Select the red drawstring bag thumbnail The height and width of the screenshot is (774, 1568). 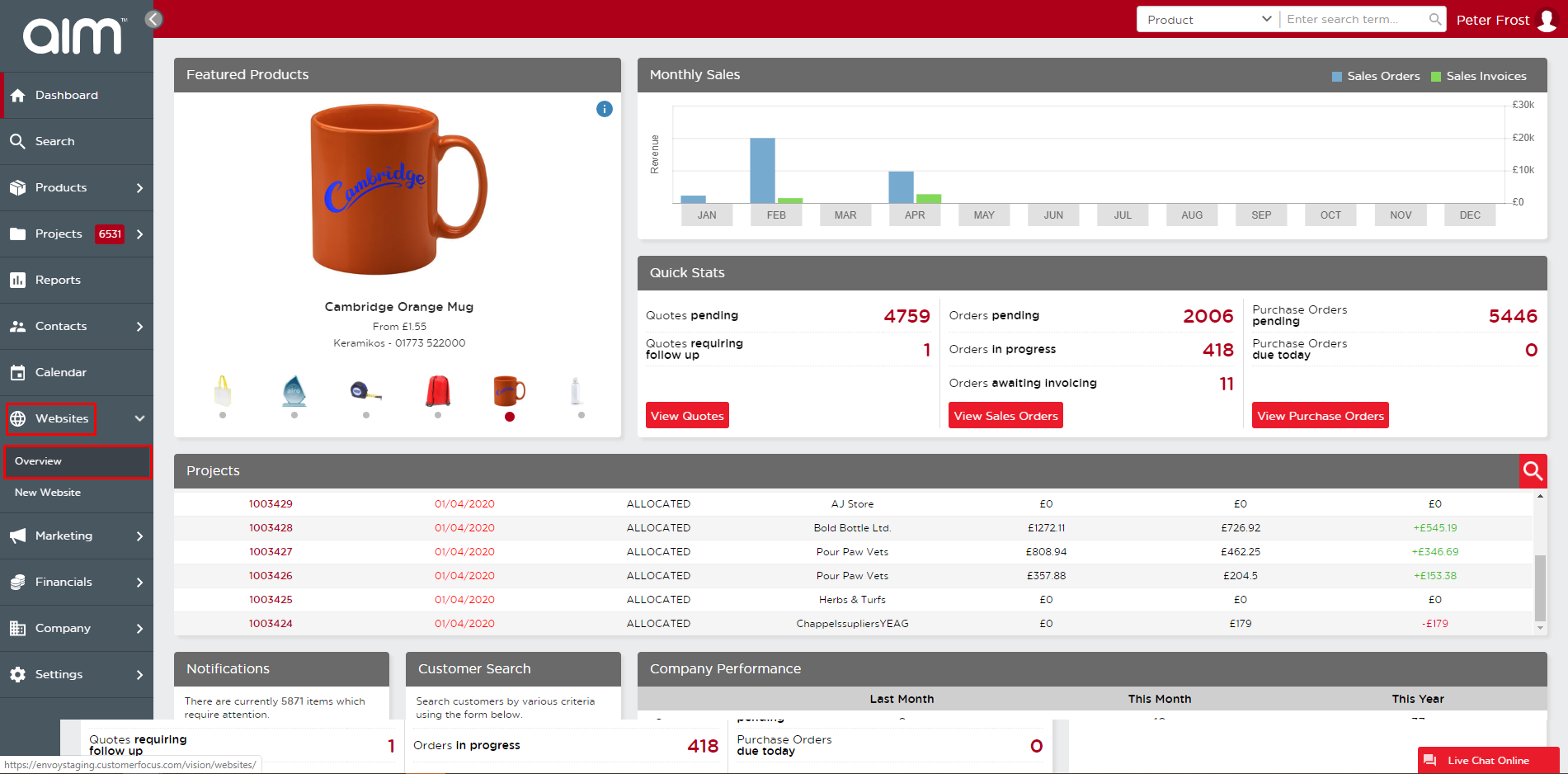click(438, 390)
